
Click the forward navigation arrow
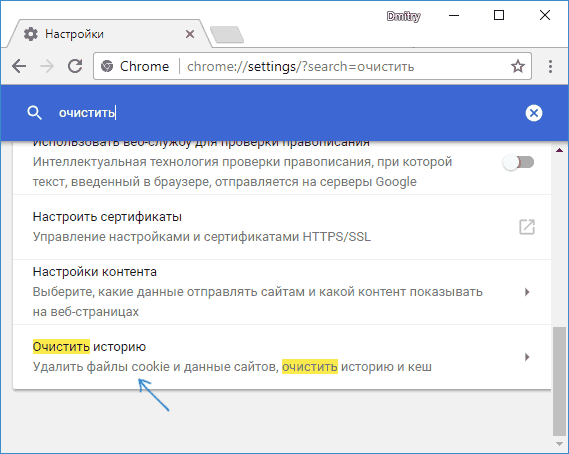(x=47, y=66)
